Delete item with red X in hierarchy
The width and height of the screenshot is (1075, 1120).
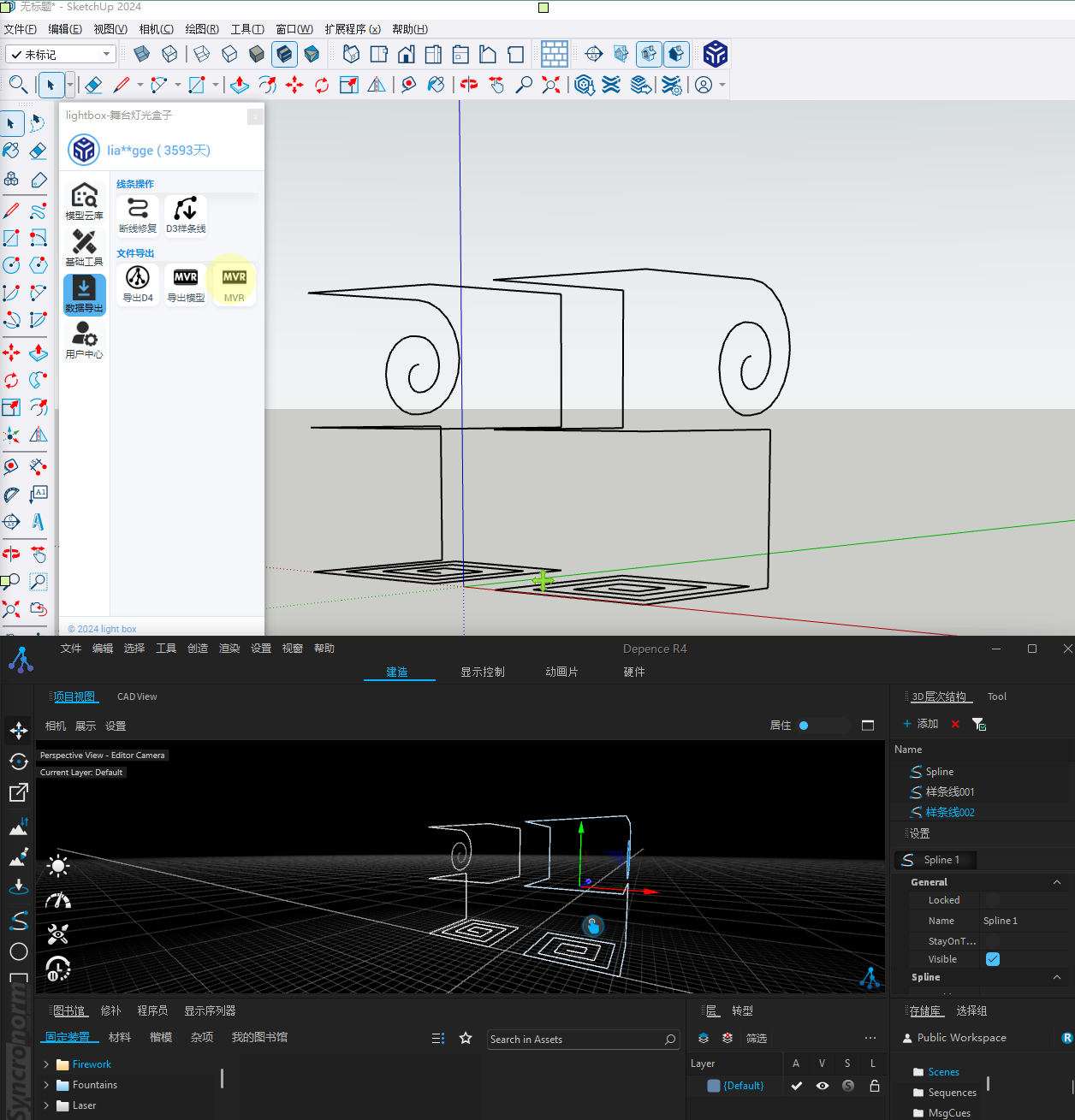pos(955,724)
